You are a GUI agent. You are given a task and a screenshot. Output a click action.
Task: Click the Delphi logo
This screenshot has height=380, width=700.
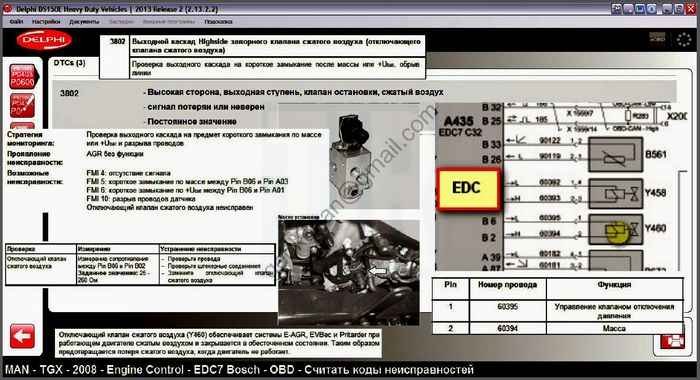[x=44, y=41]
